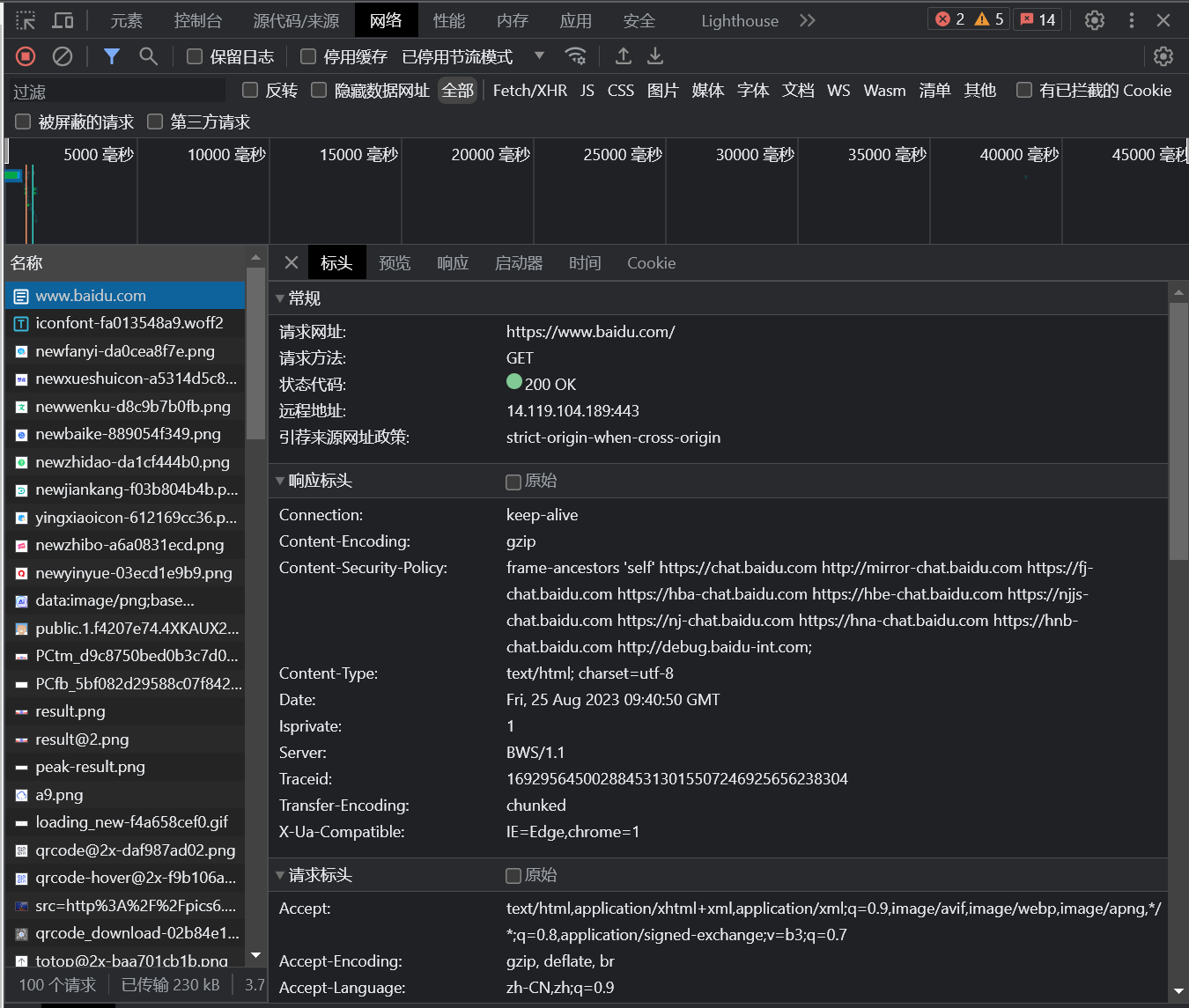Filter requests by 图片 type
This screenshot has width=1189, height=1008.
tap(663, 90)
